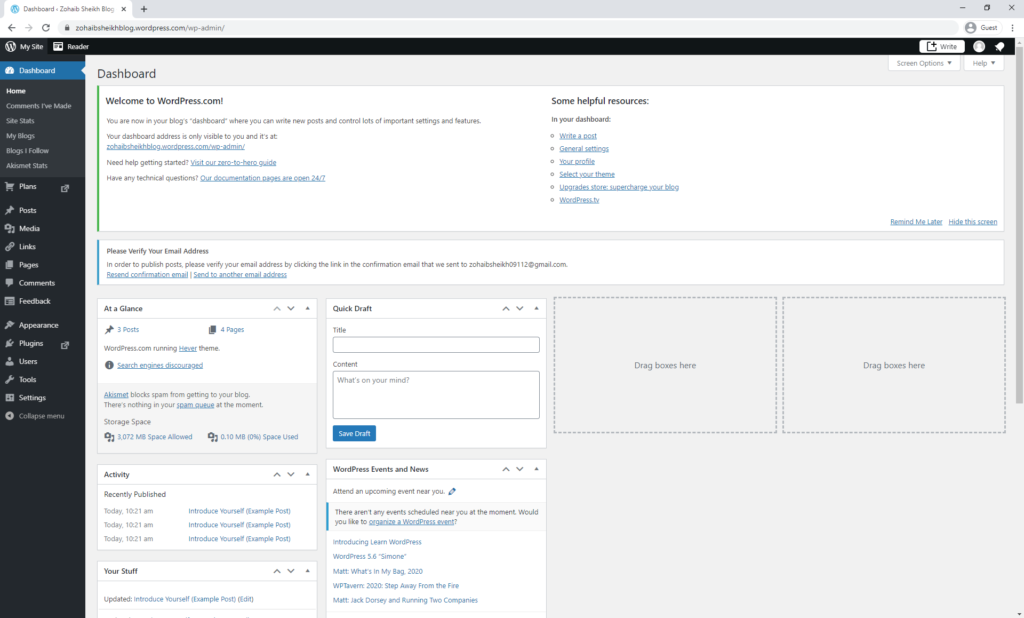Viewport: 1024px width, 618px height.
Task: Click the edit location pencil icon
Action: point(452,491)
